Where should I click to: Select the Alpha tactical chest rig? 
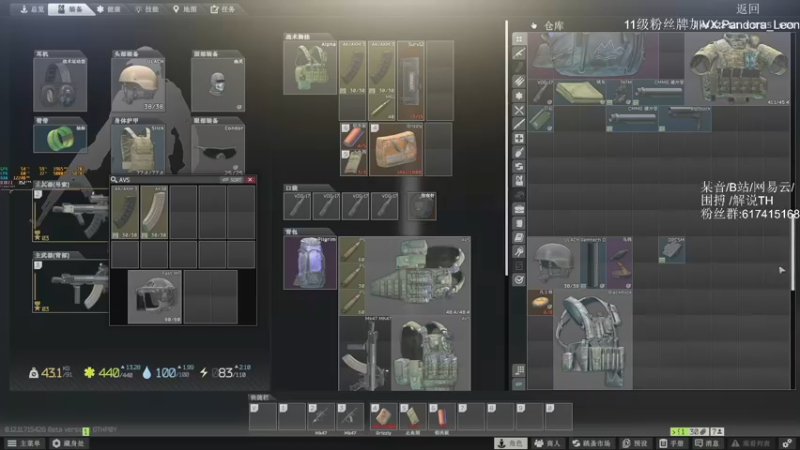point(310,67)
